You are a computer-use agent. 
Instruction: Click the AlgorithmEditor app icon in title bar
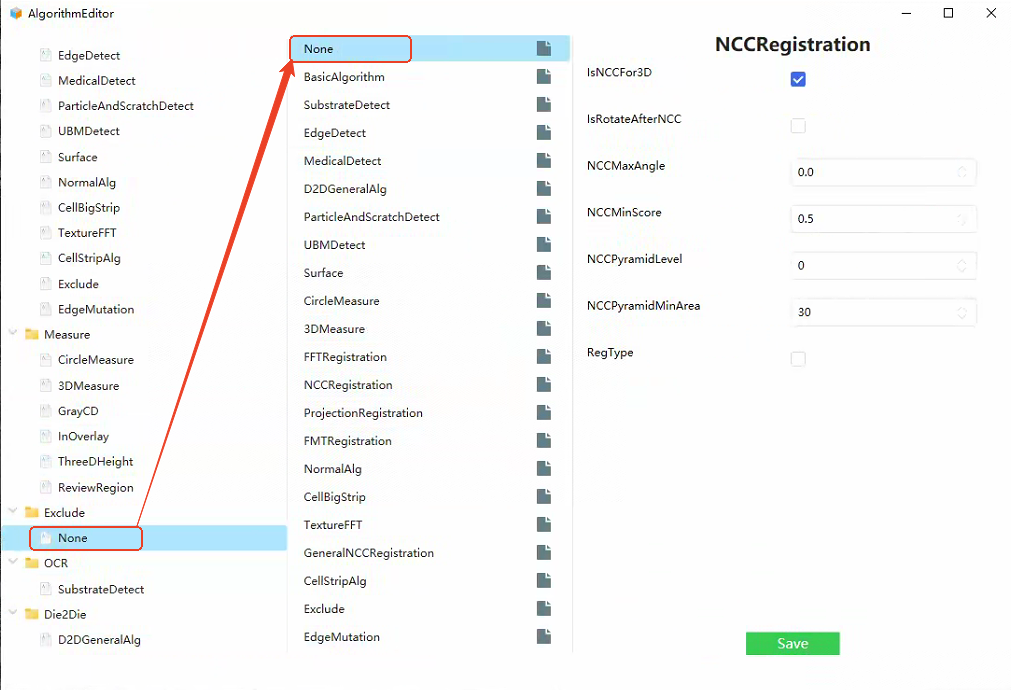pos(16,14)
